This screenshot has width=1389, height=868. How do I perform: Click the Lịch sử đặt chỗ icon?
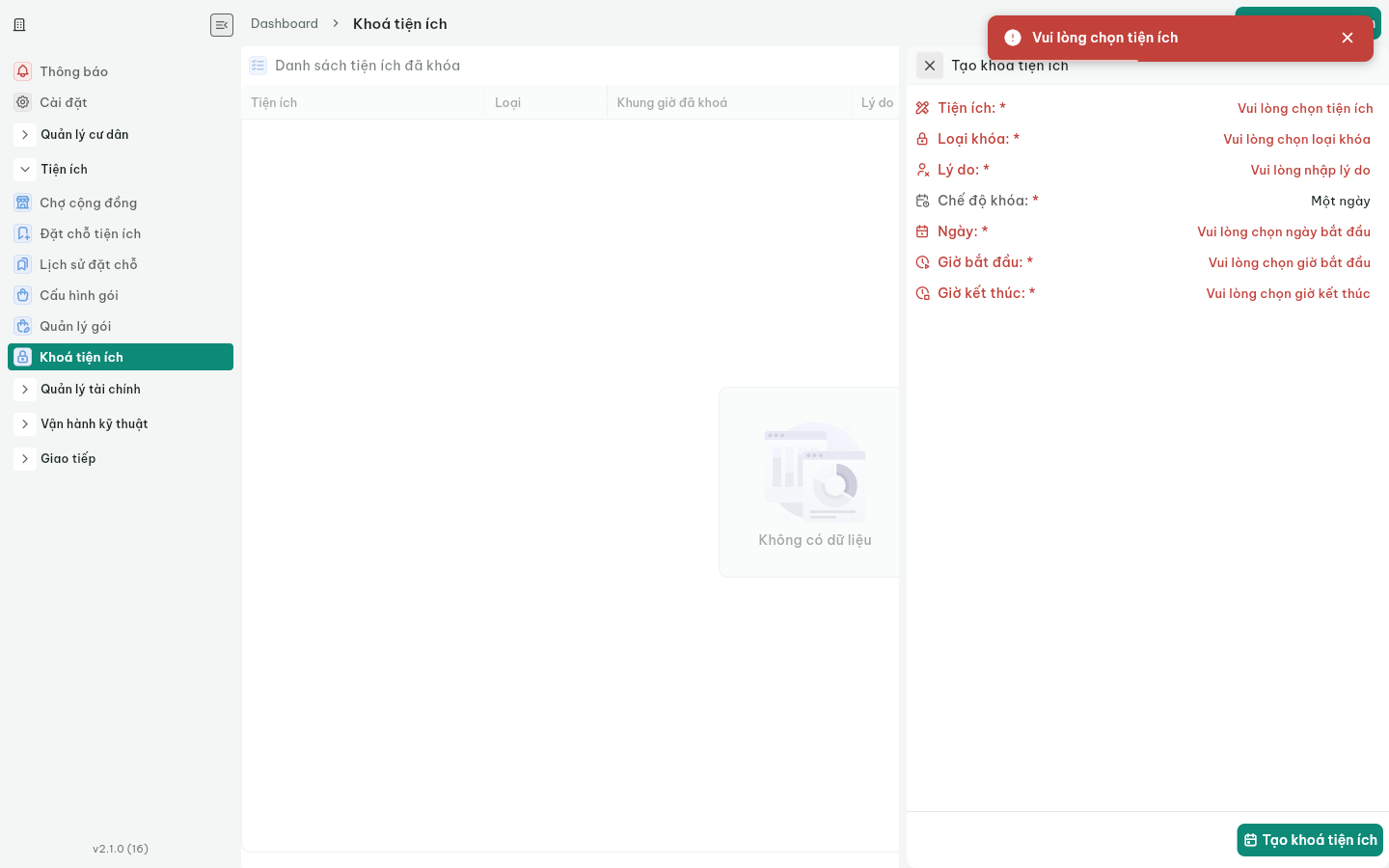pyautogui.click(x=23, y=264)
